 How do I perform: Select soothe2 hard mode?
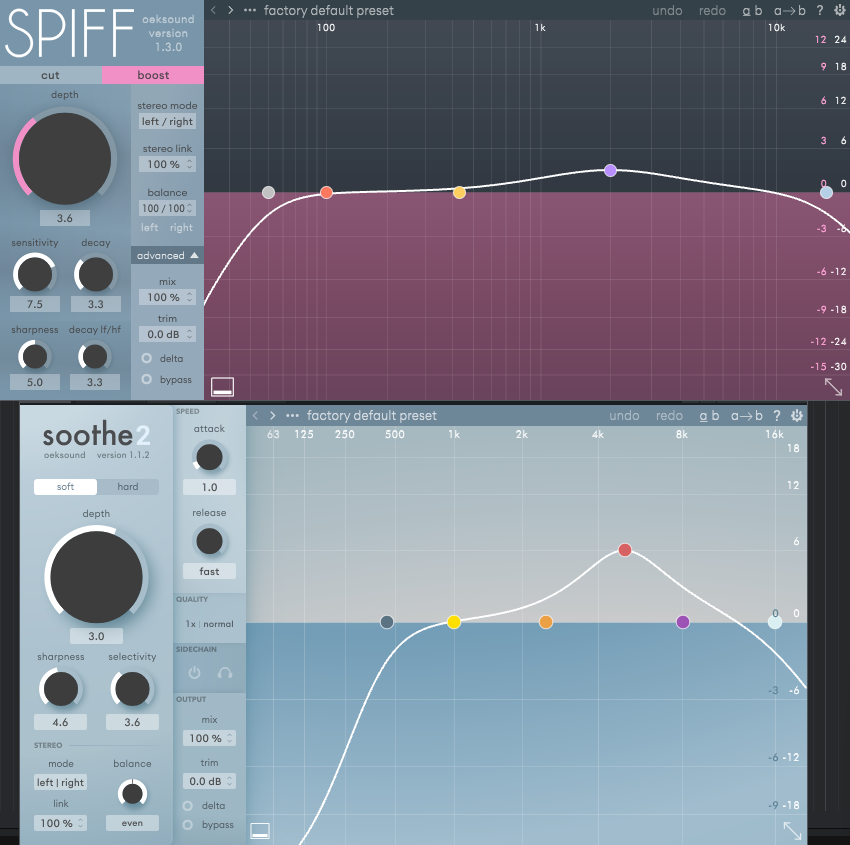pyautogui.click(x=128, y=487)
